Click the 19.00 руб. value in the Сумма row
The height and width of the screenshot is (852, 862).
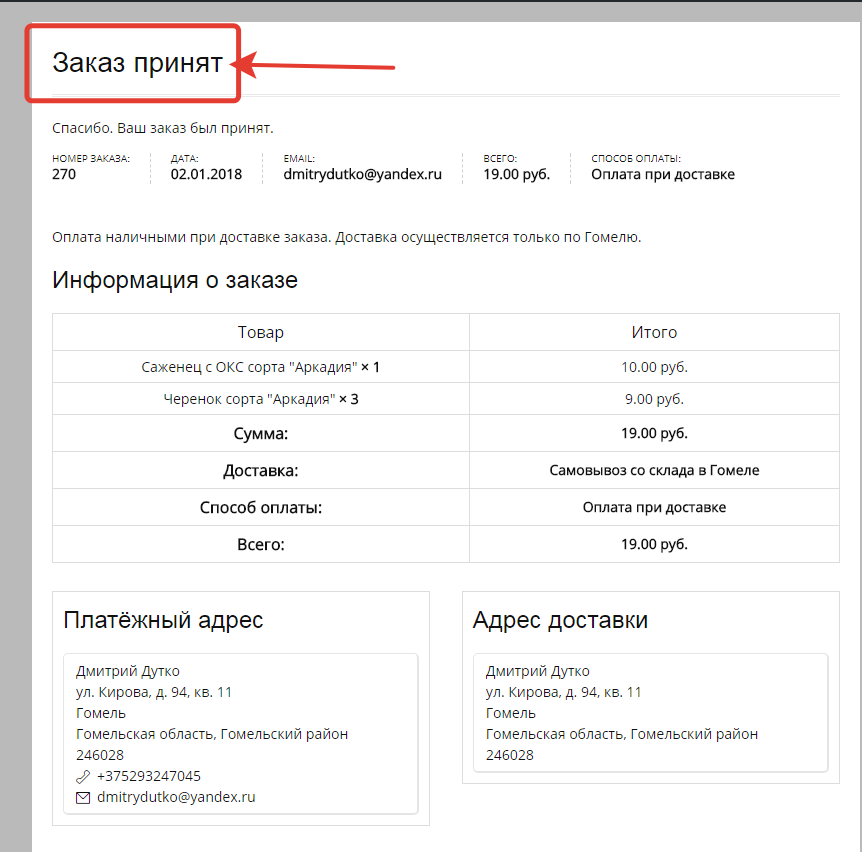654,434
